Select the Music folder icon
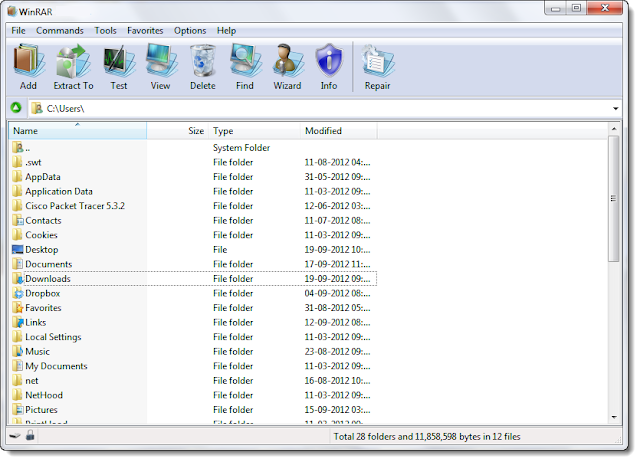This screenshot has height=462, width=640. (18, 351)
